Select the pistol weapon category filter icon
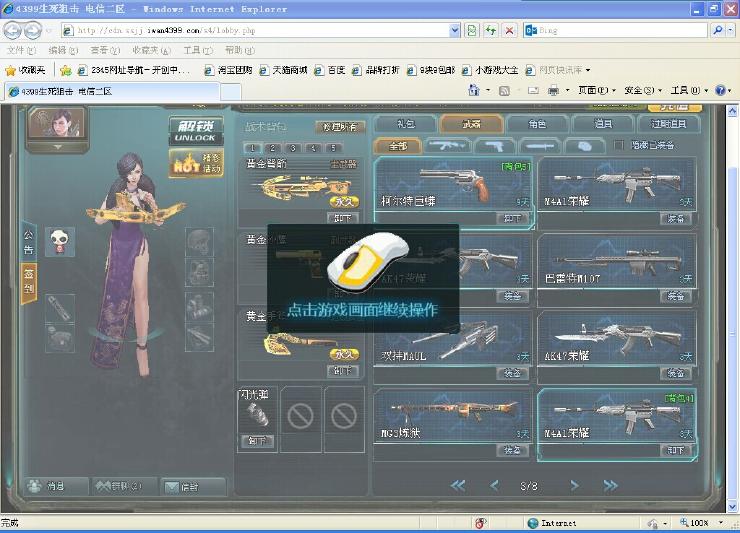The height and width of the screenshot is (533, 740). tap(494, 146)
